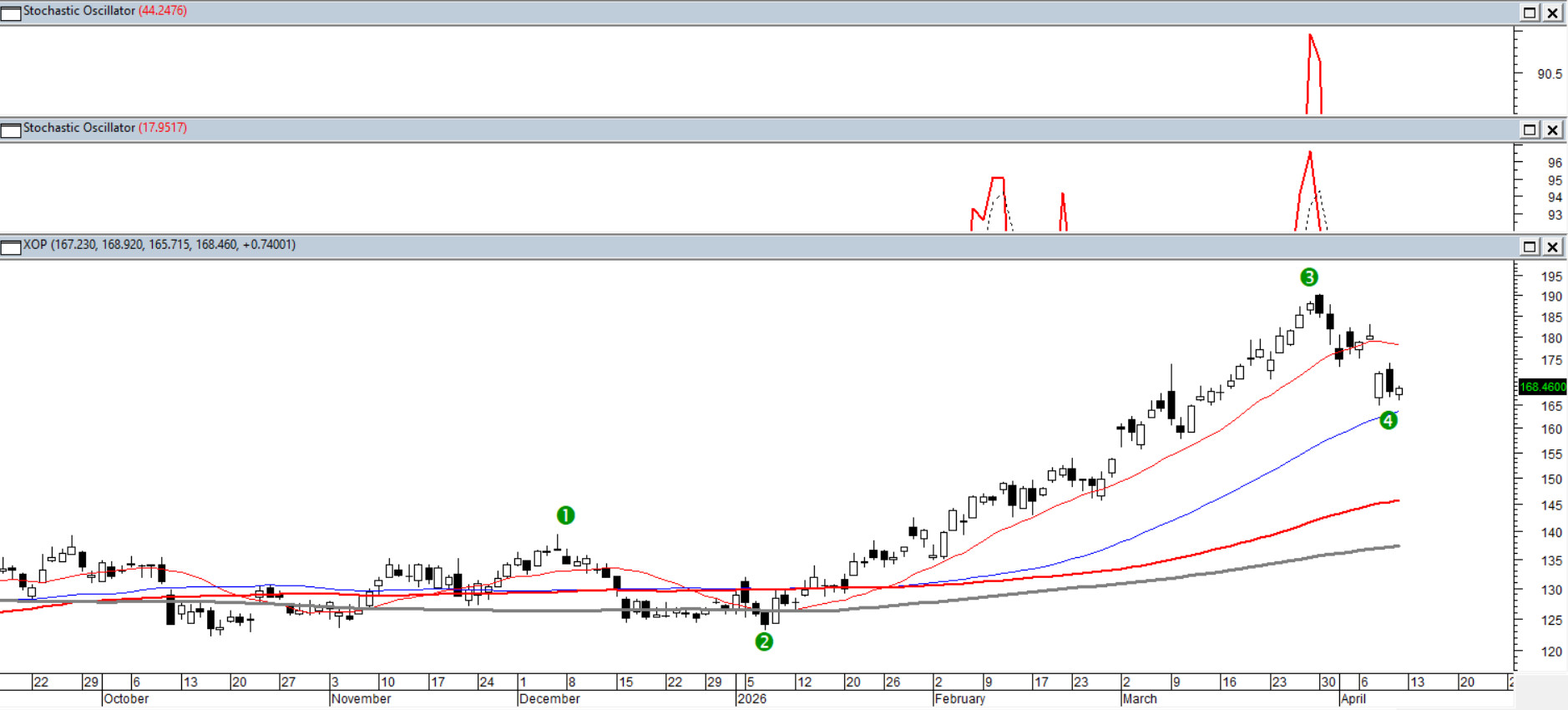
Task: Click the February label on the date axis
Action: [x=960, y=698]
